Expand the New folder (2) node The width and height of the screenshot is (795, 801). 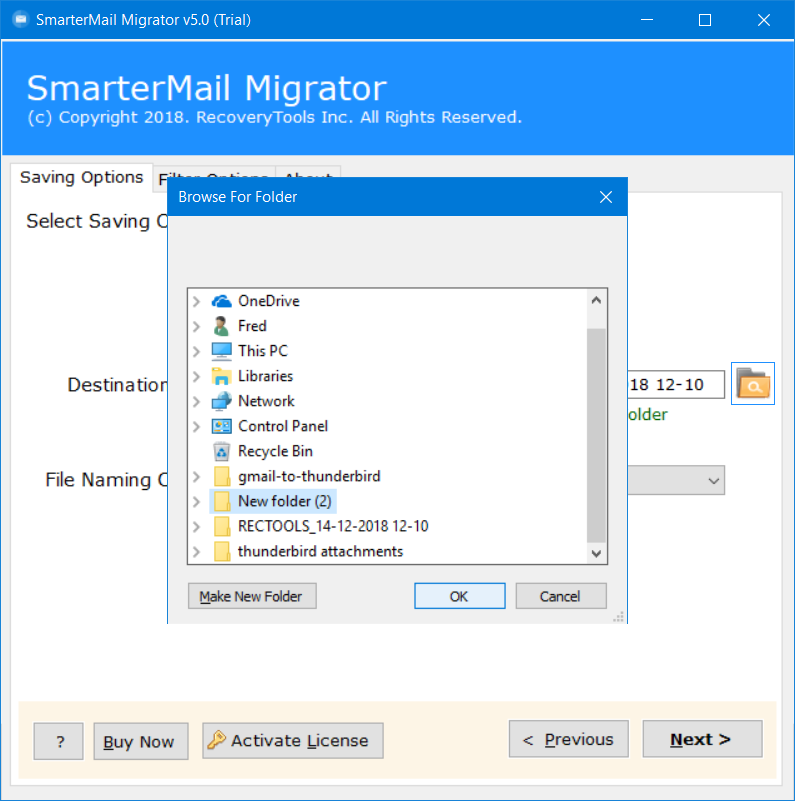click(197, 502)
